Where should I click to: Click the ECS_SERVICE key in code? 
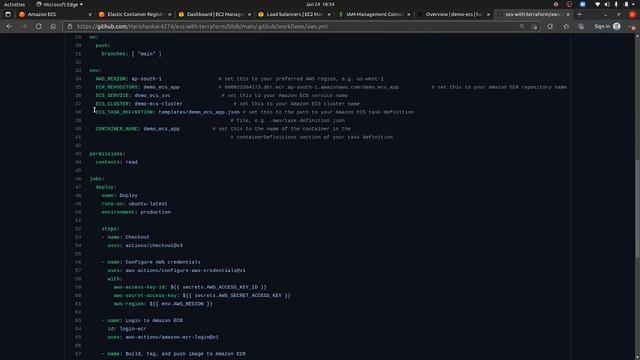[x=112, y=95]
